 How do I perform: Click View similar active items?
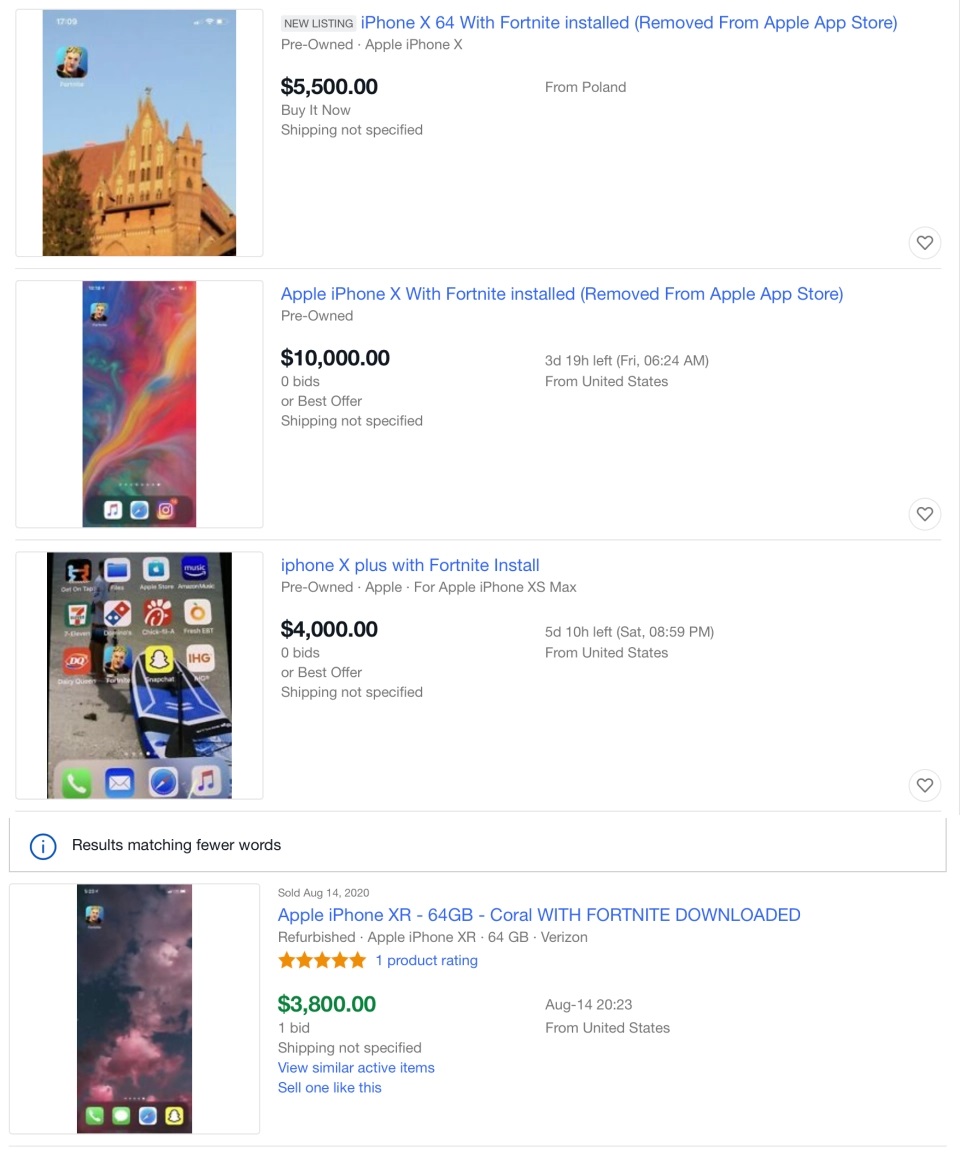356,1068
